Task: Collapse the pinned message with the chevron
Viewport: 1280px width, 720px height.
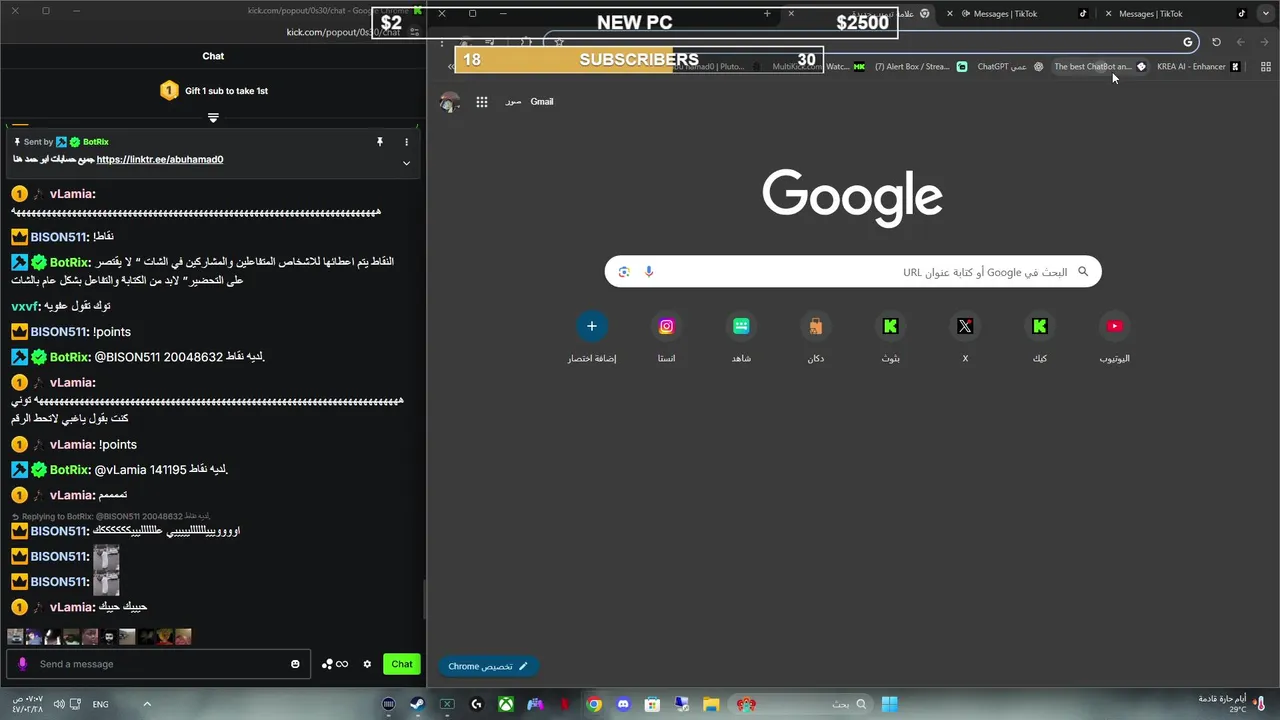Action: pyautogui.click(x=406, y=163)
